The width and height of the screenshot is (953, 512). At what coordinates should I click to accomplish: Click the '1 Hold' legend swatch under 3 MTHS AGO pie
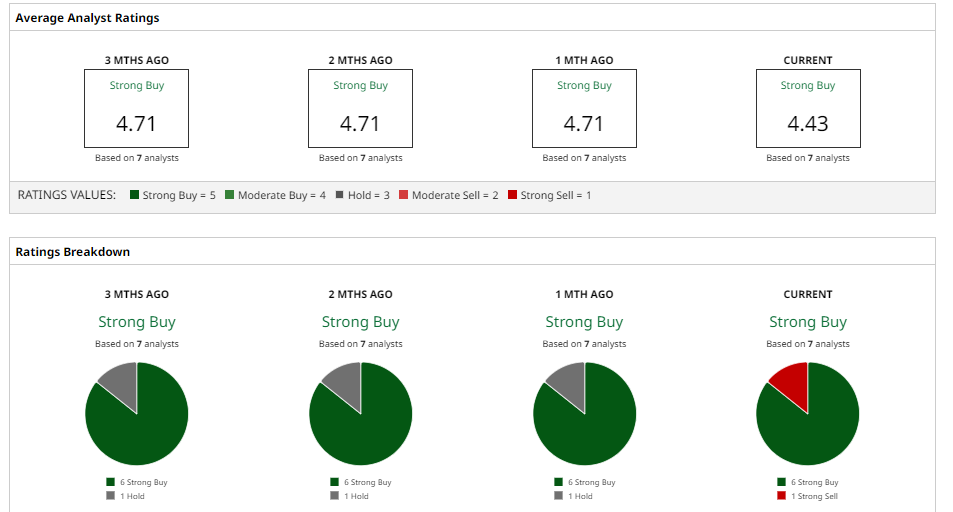(111, 496)
